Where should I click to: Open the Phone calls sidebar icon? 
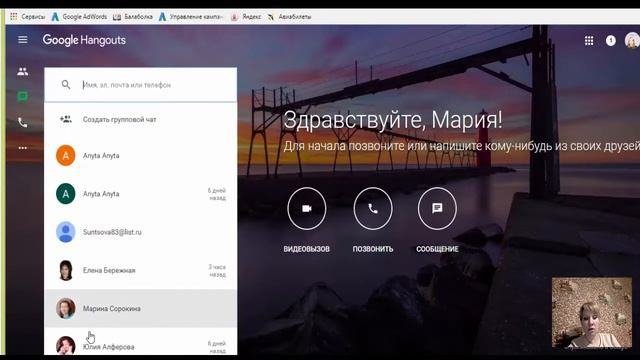point(23,122)
